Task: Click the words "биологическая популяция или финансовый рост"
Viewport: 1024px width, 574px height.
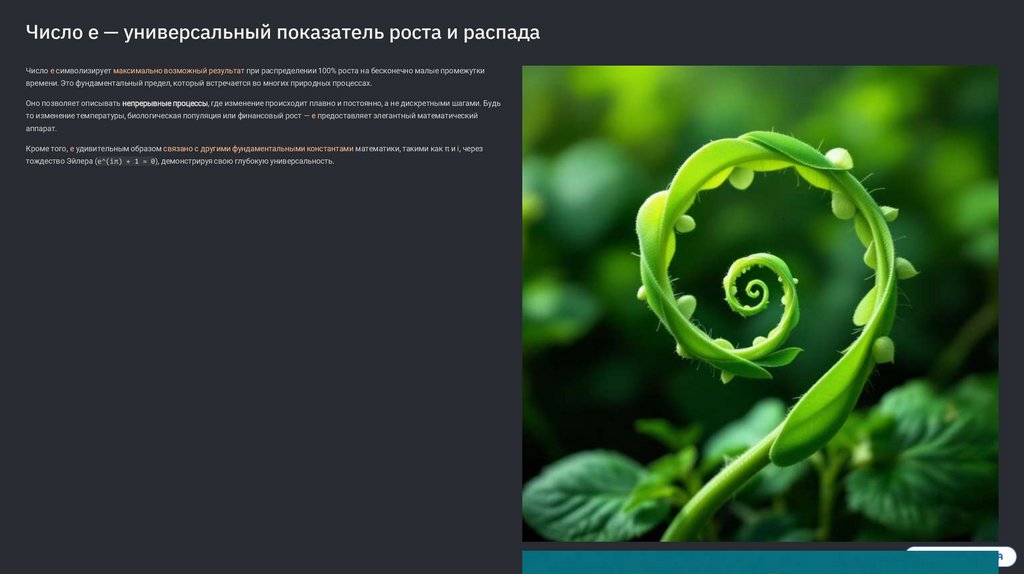Action: click(214, 116)
